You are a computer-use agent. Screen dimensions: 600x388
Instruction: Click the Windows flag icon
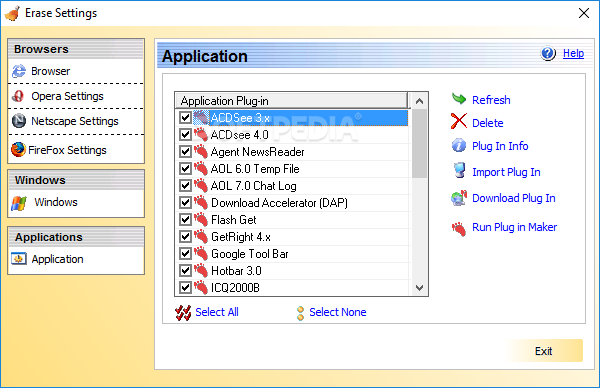[19, 203]
